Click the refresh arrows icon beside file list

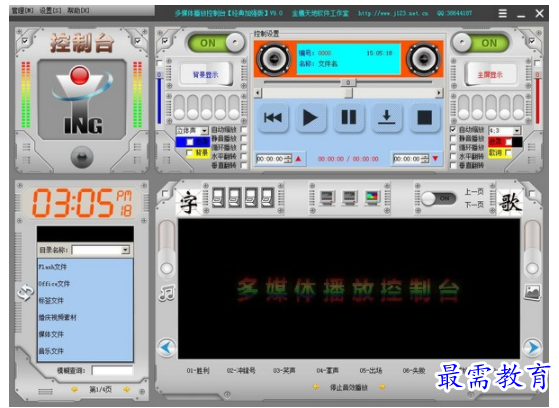click(25, 293)
